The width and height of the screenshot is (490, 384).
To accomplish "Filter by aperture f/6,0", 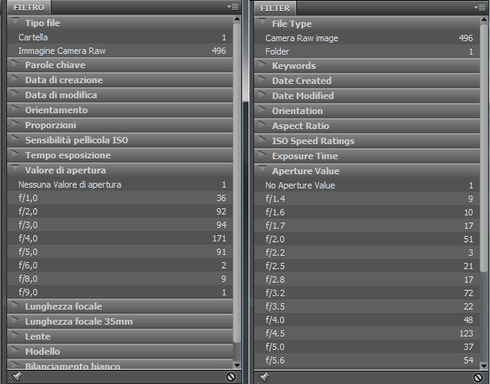I will tap(120, 265).
